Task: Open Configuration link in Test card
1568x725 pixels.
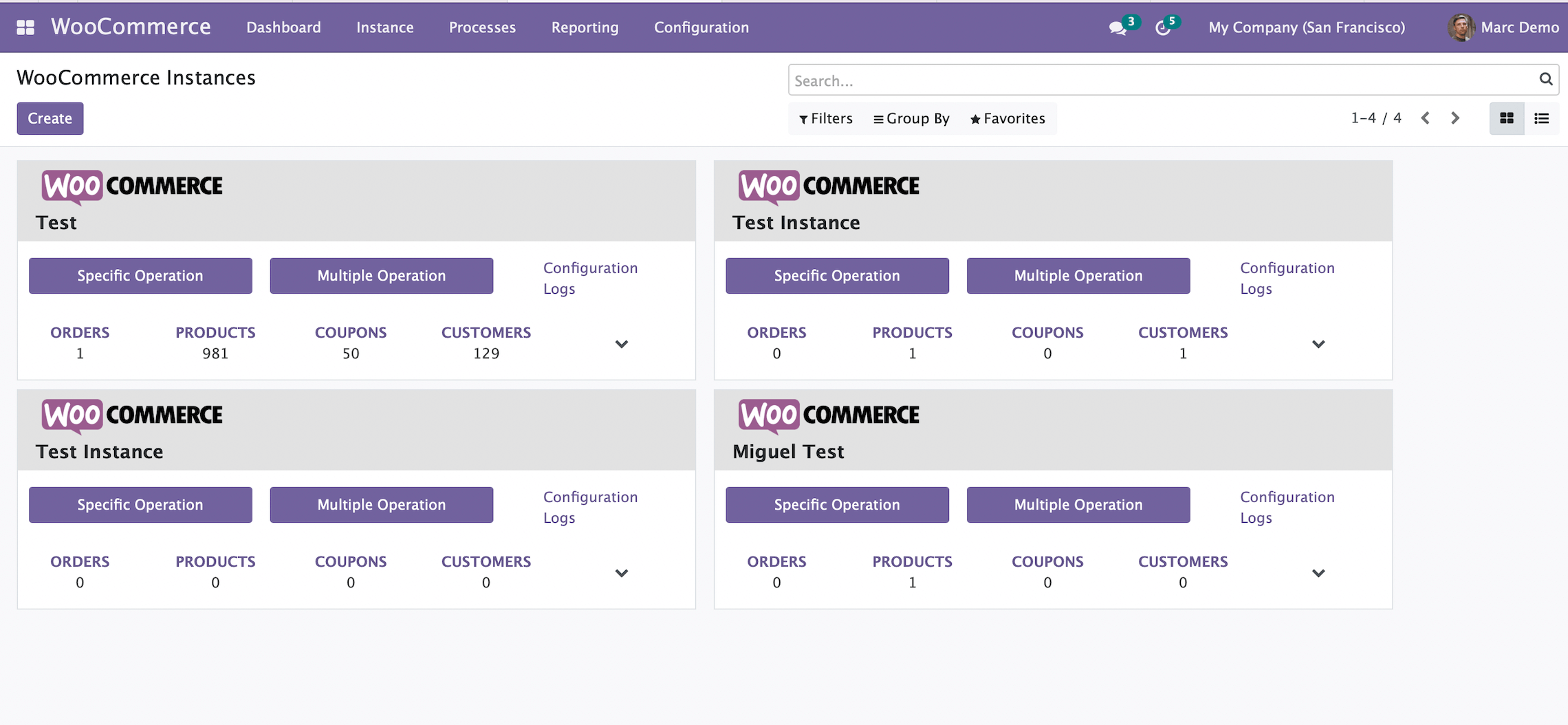Action: [590, 268]
